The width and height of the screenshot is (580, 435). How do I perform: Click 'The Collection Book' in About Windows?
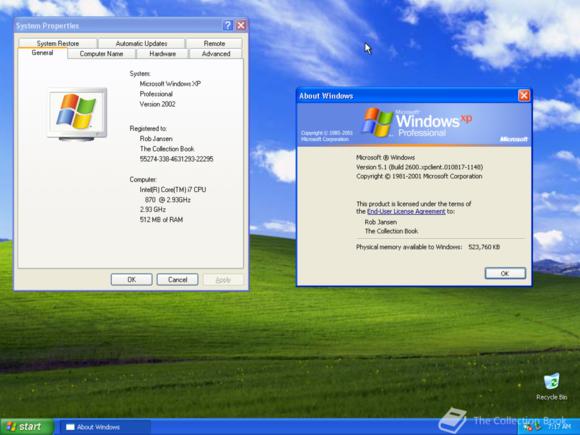391,231
